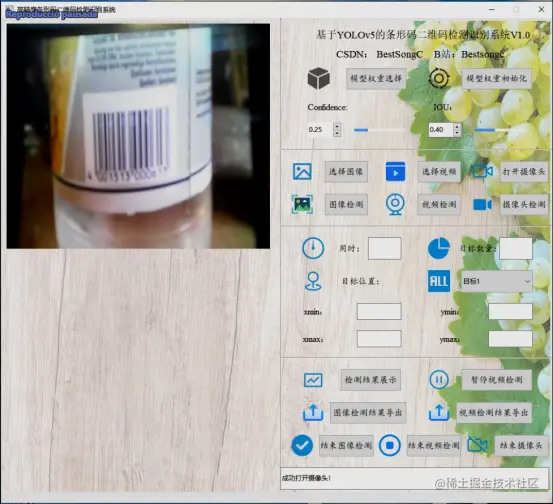
Task: Open the 目标1 target dropdown
Action: (x=497, y=281)
